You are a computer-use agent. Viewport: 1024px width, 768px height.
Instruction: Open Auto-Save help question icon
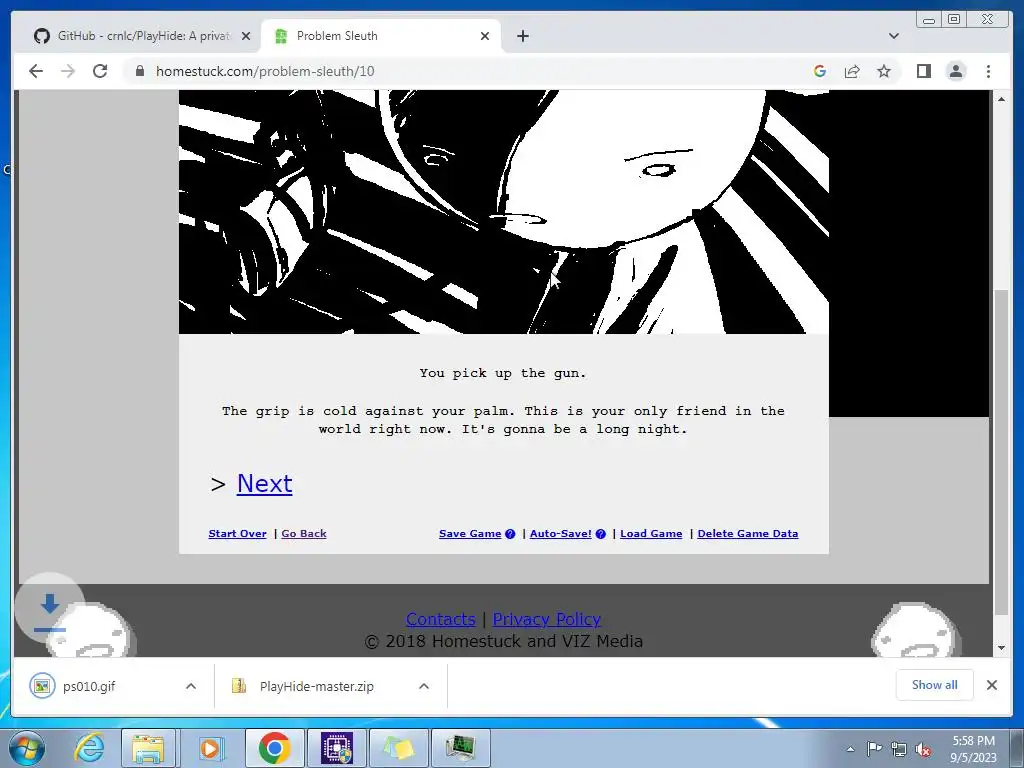pyautogui.click(x=601, y=534)
